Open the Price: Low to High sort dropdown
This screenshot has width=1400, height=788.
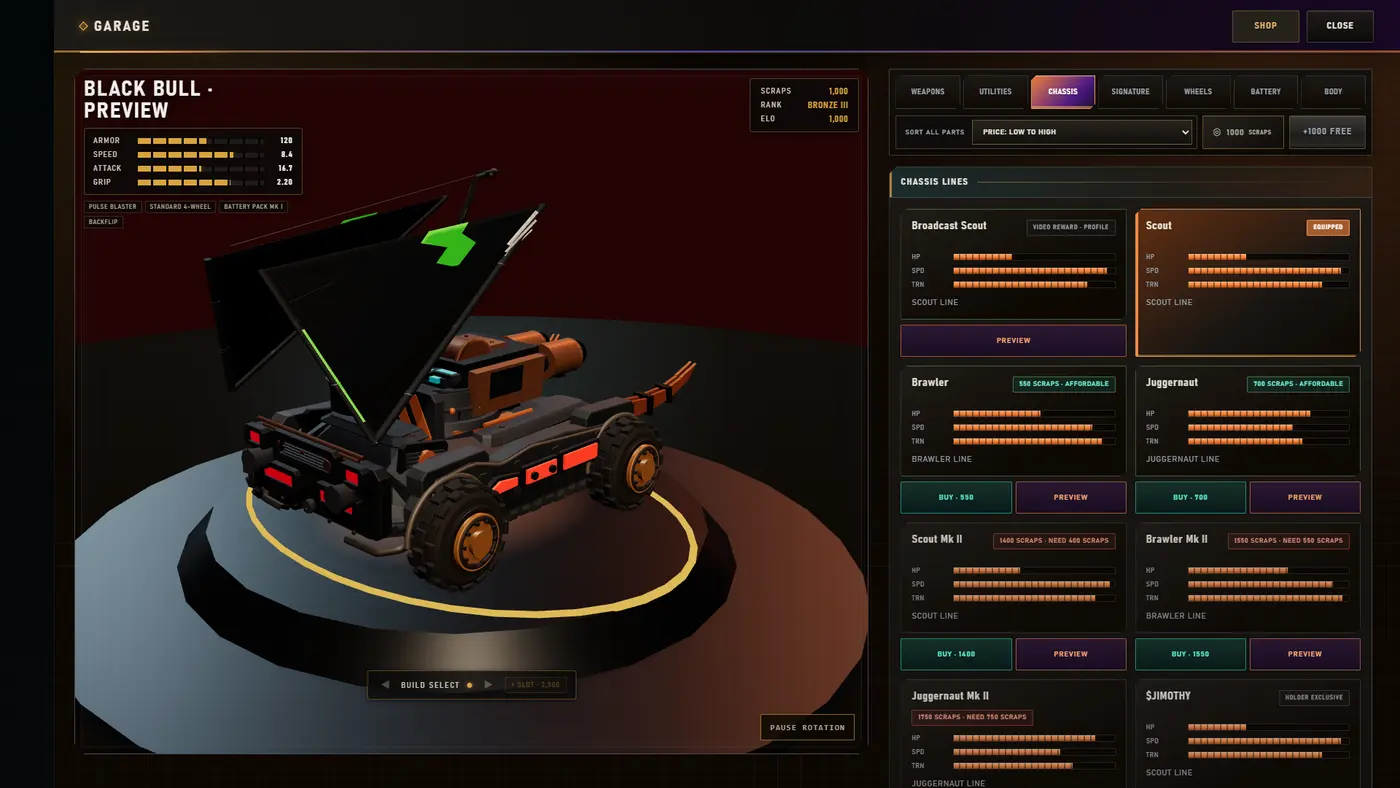(1083, 132)
